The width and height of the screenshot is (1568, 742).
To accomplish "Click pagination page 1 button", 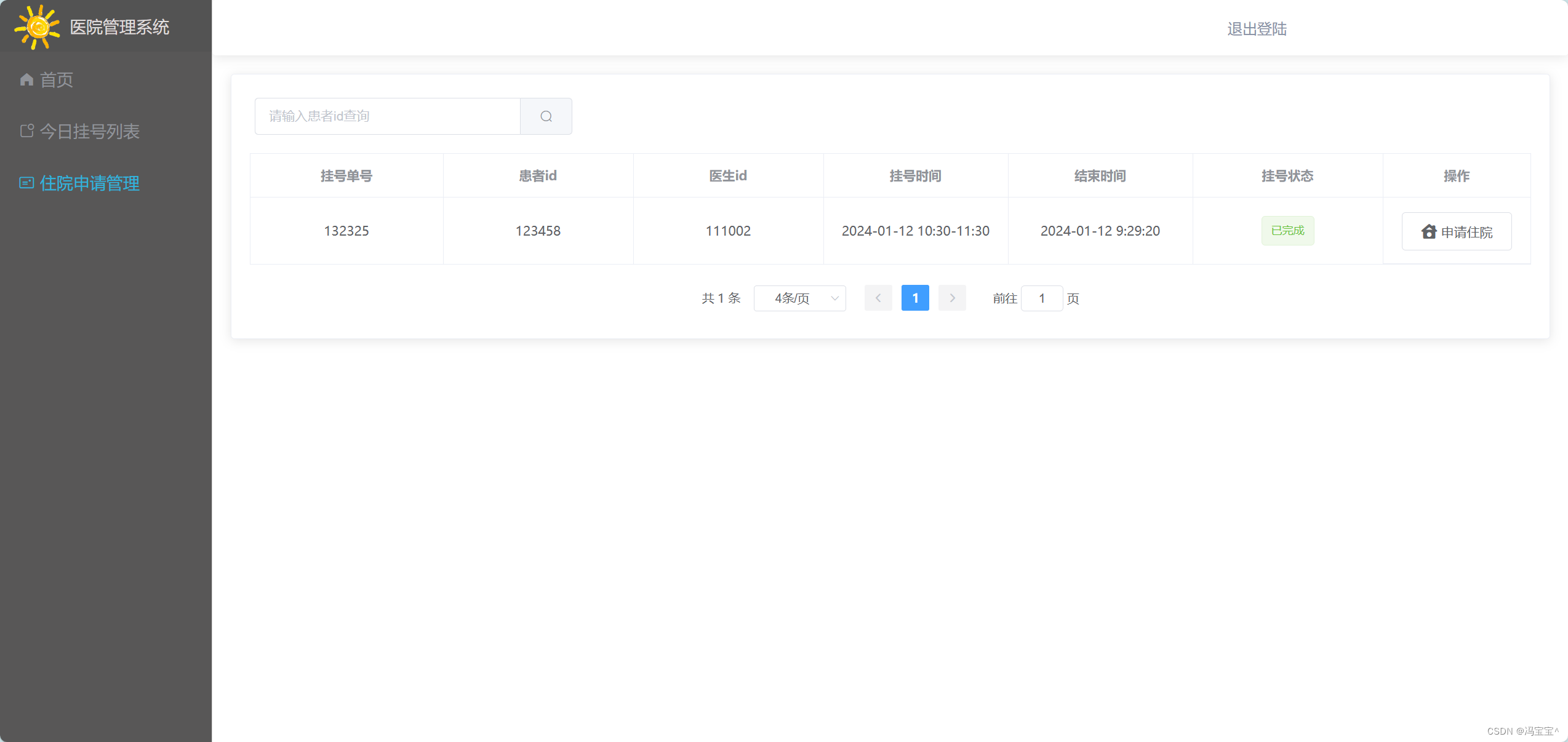I will 915,298.
